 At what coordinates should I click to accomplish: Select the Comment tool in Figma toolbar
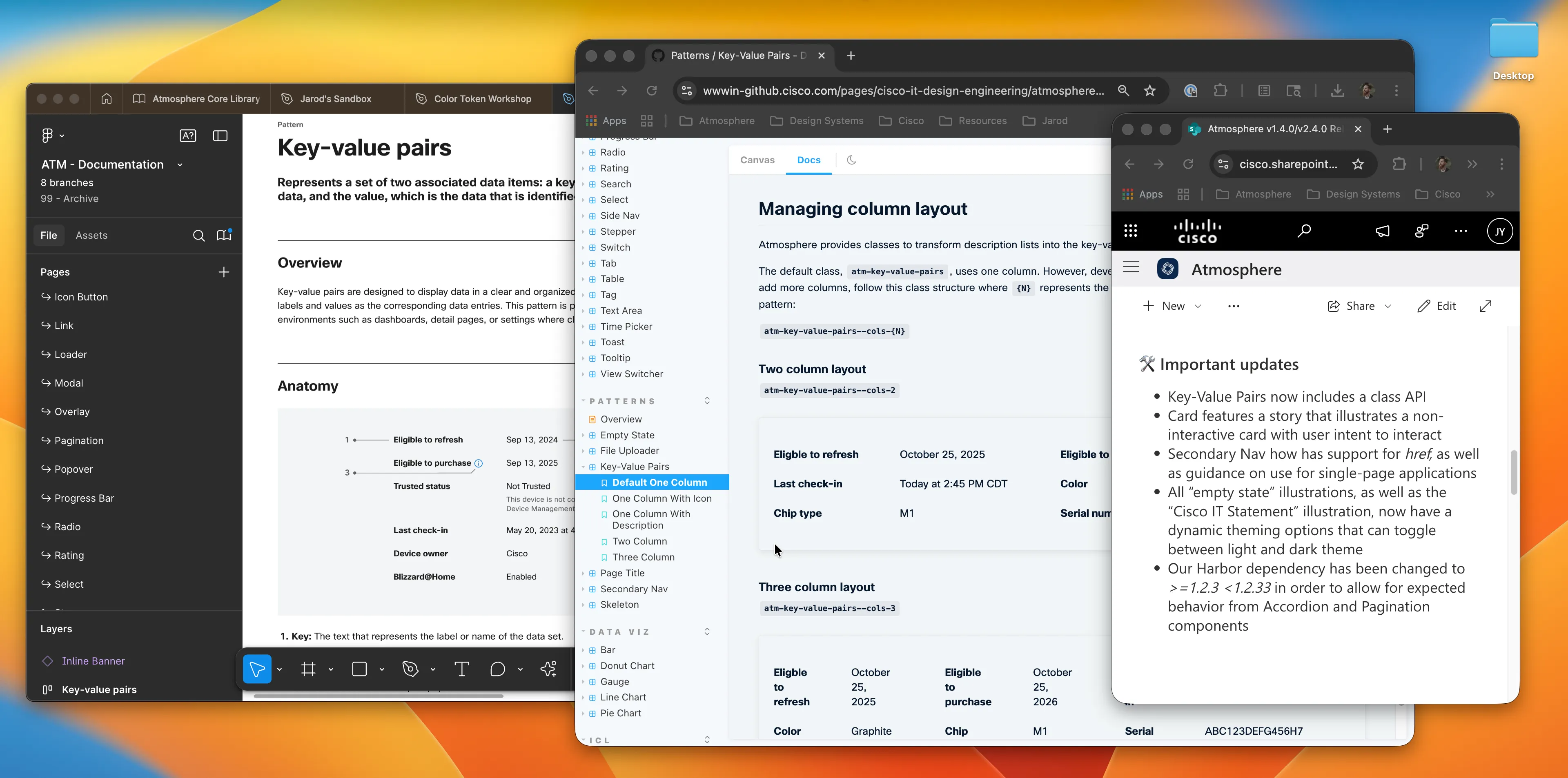pyautogui.click(x=497, y=669)
